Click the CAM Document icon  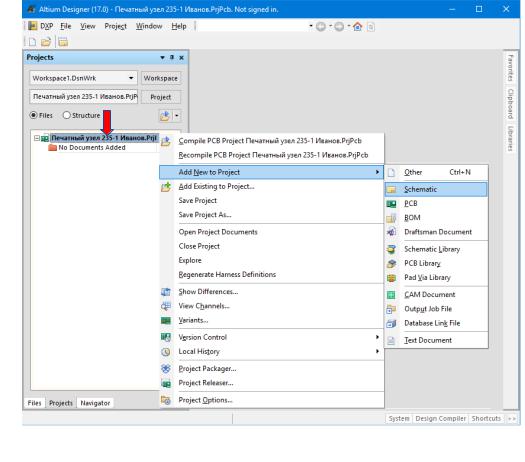tap(391, 295)
